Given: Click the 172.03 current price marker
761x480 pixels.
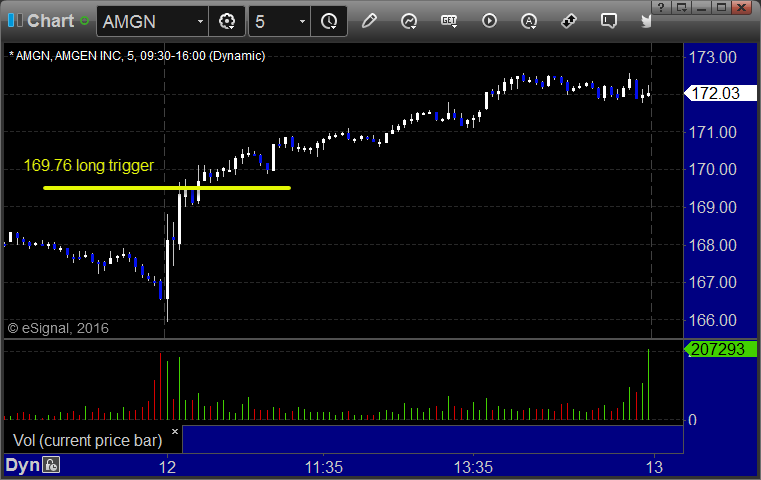Looking at the screenshot, I should pyautogui.click(x=720, y=93).
